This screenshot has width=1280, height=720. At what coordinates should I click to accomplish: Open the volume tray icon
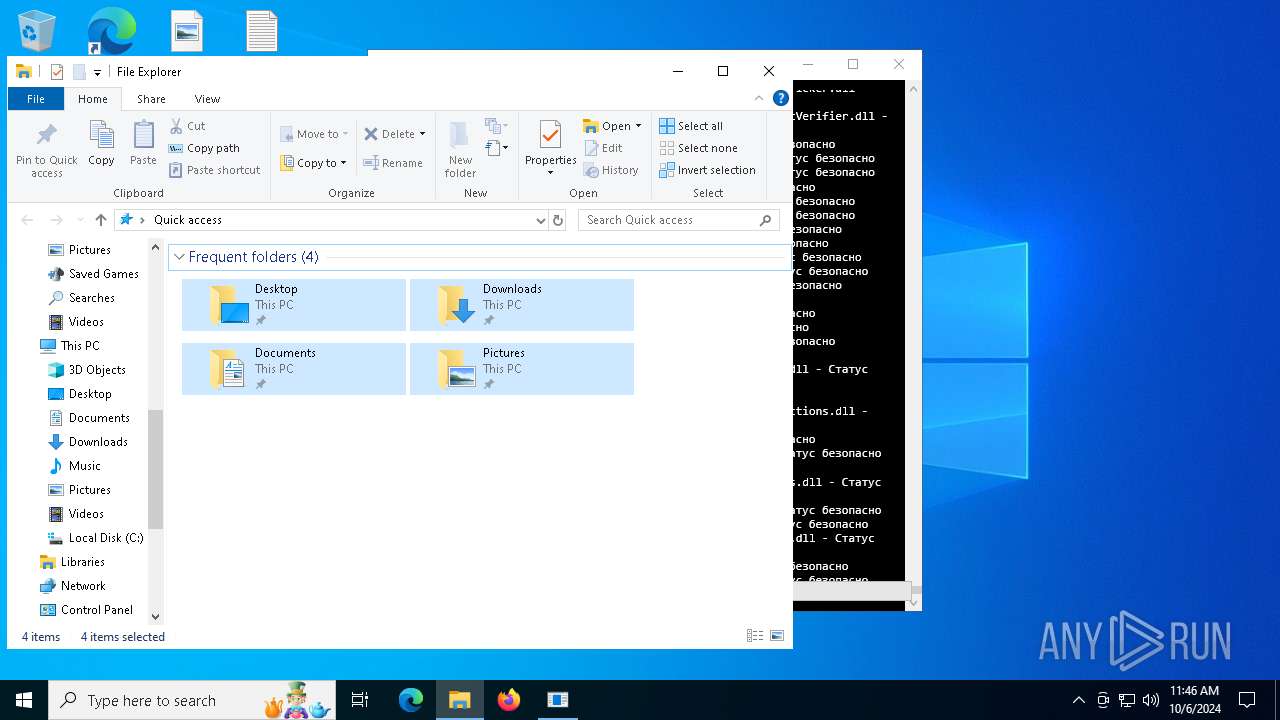click(x=1151, y=700)
